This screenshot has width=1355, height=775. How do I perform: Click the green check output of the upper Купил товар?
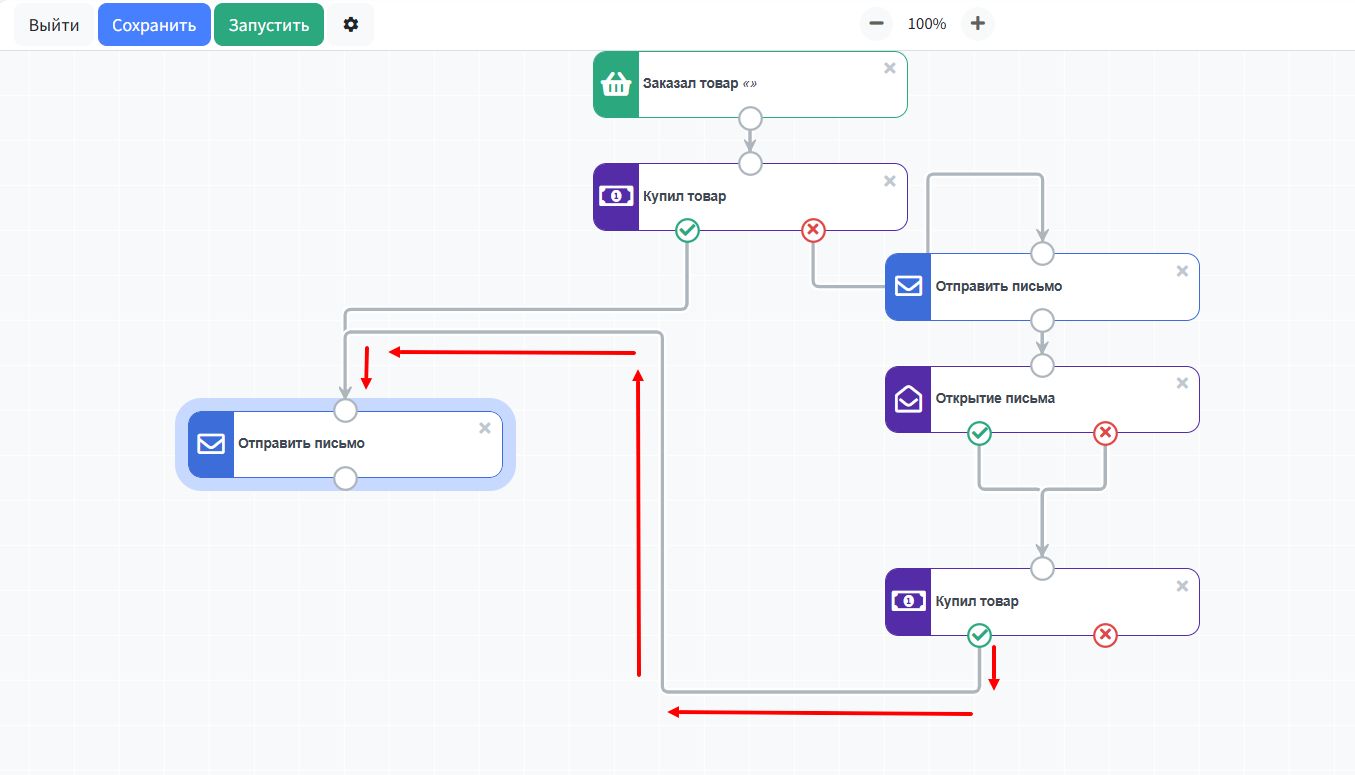(687, 231)
